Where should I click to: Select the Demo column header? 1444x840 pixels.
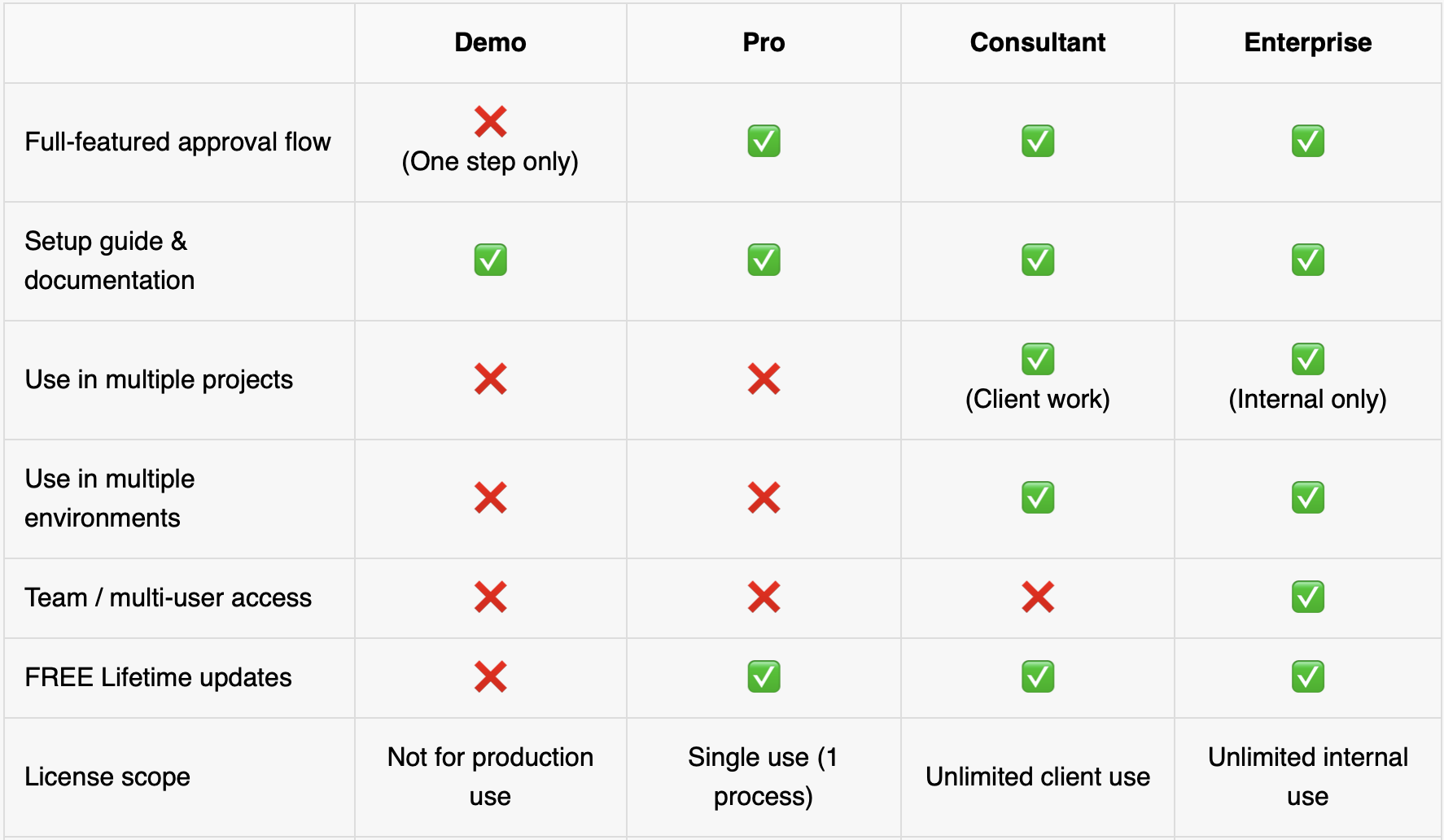coord(490,42)
